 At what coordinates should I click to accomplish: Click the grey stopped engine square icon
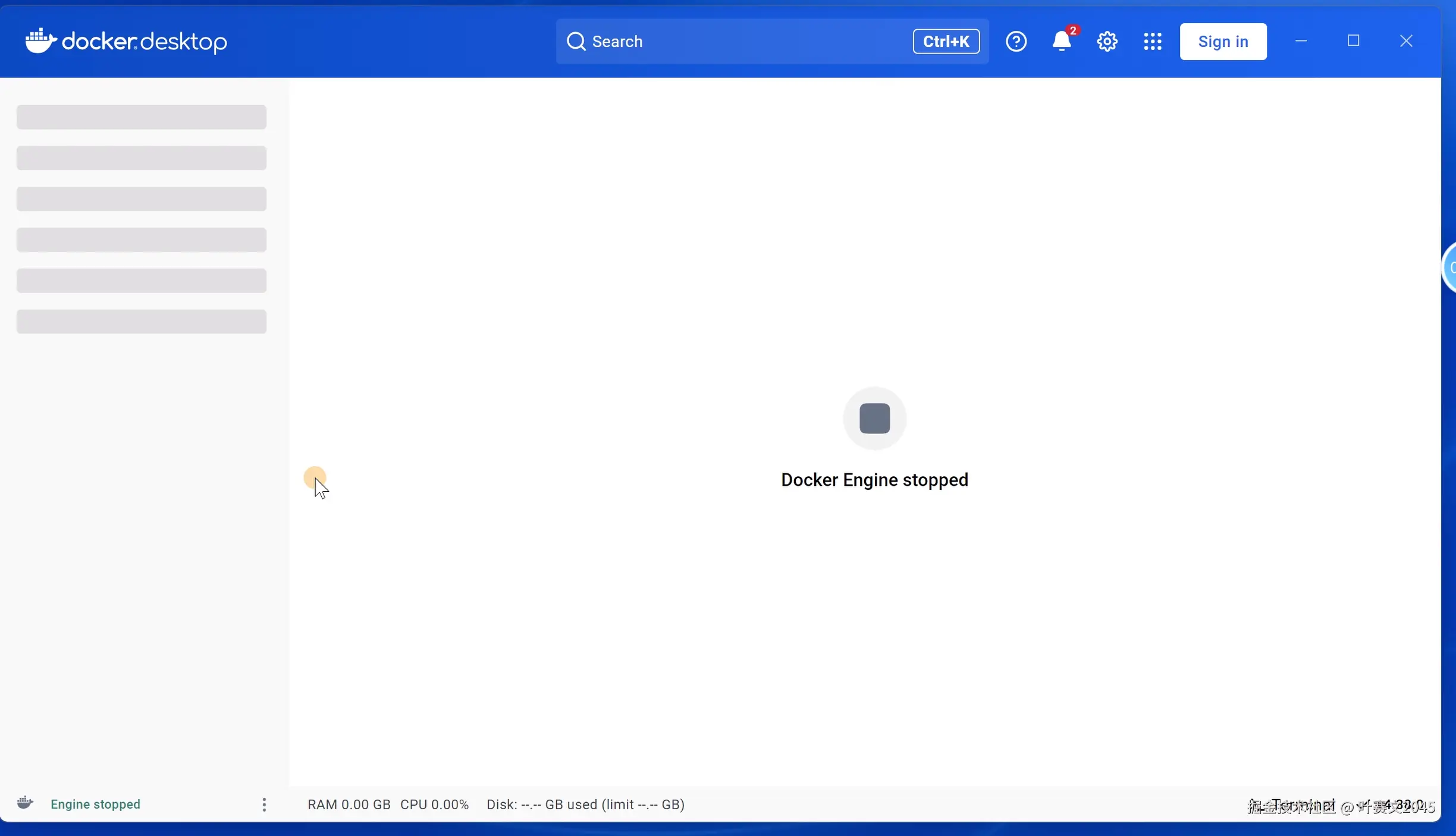(x=874, y=418)
